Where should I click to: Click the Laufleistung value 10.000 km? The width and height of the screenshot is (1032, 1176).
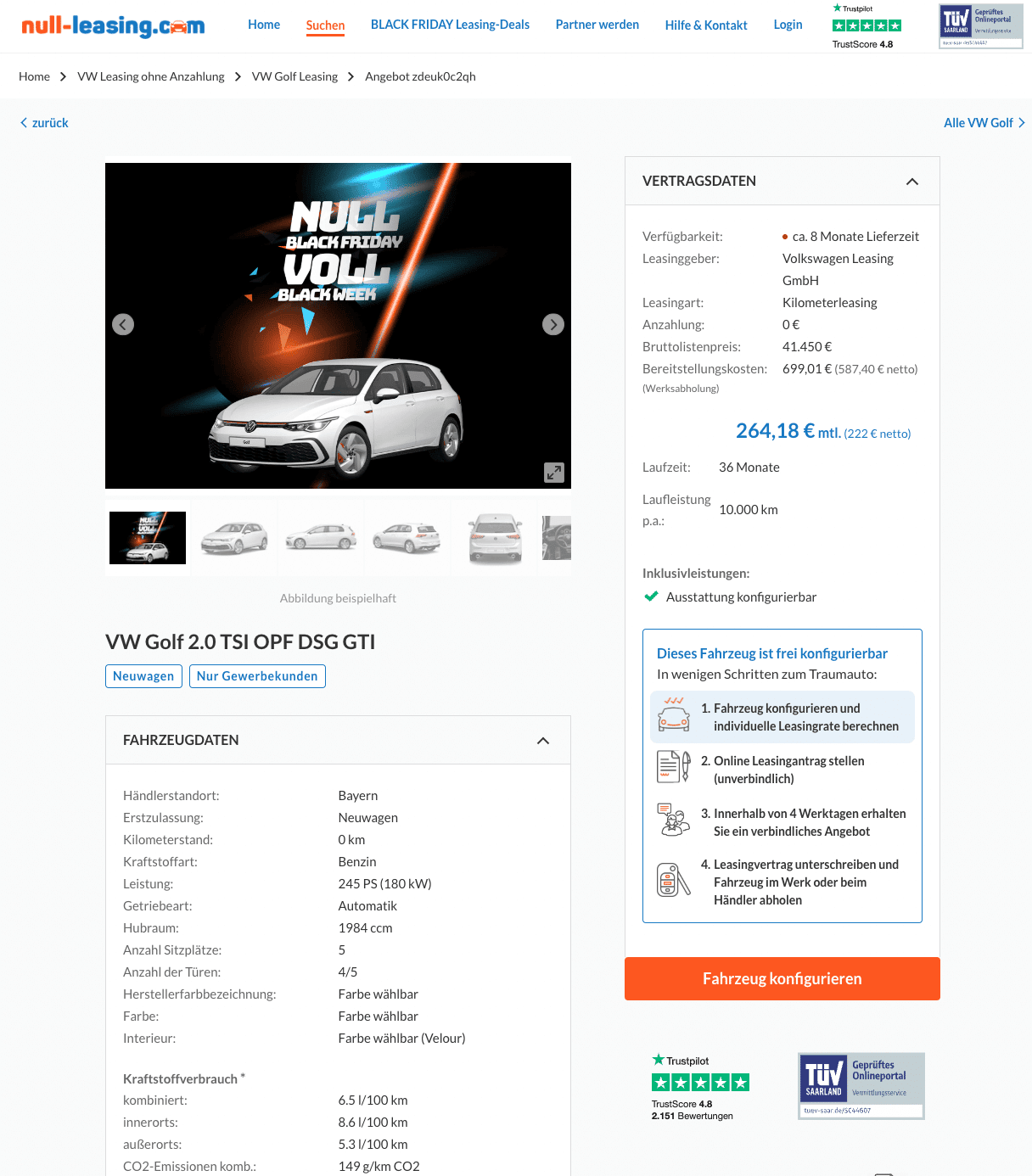(x=749, y=510)
